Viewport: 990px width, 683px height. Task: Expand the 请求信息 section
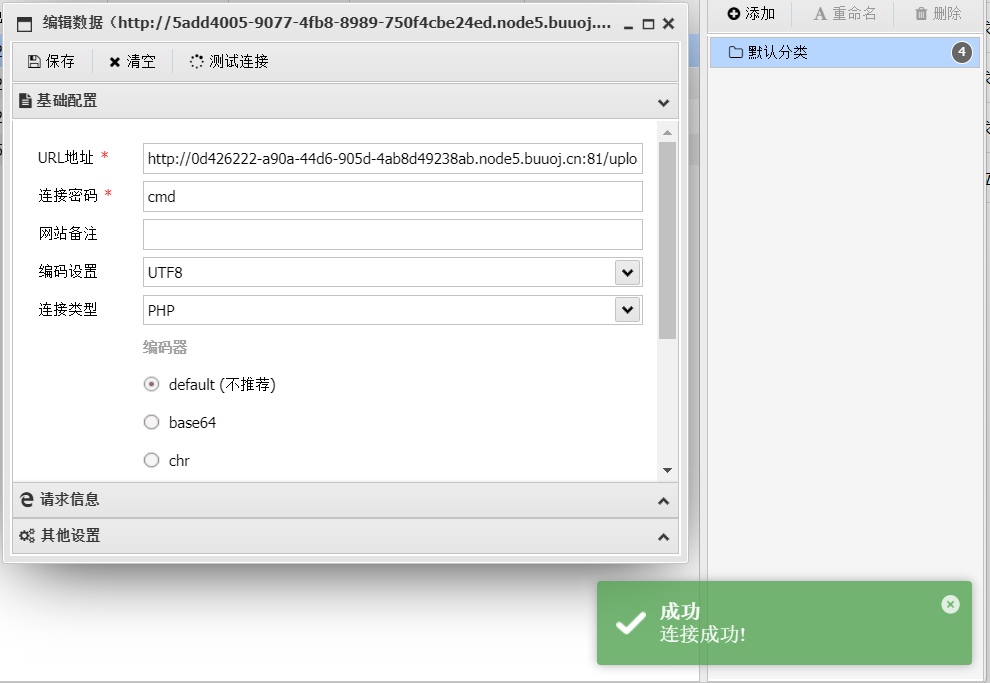[x=663, y=500]
